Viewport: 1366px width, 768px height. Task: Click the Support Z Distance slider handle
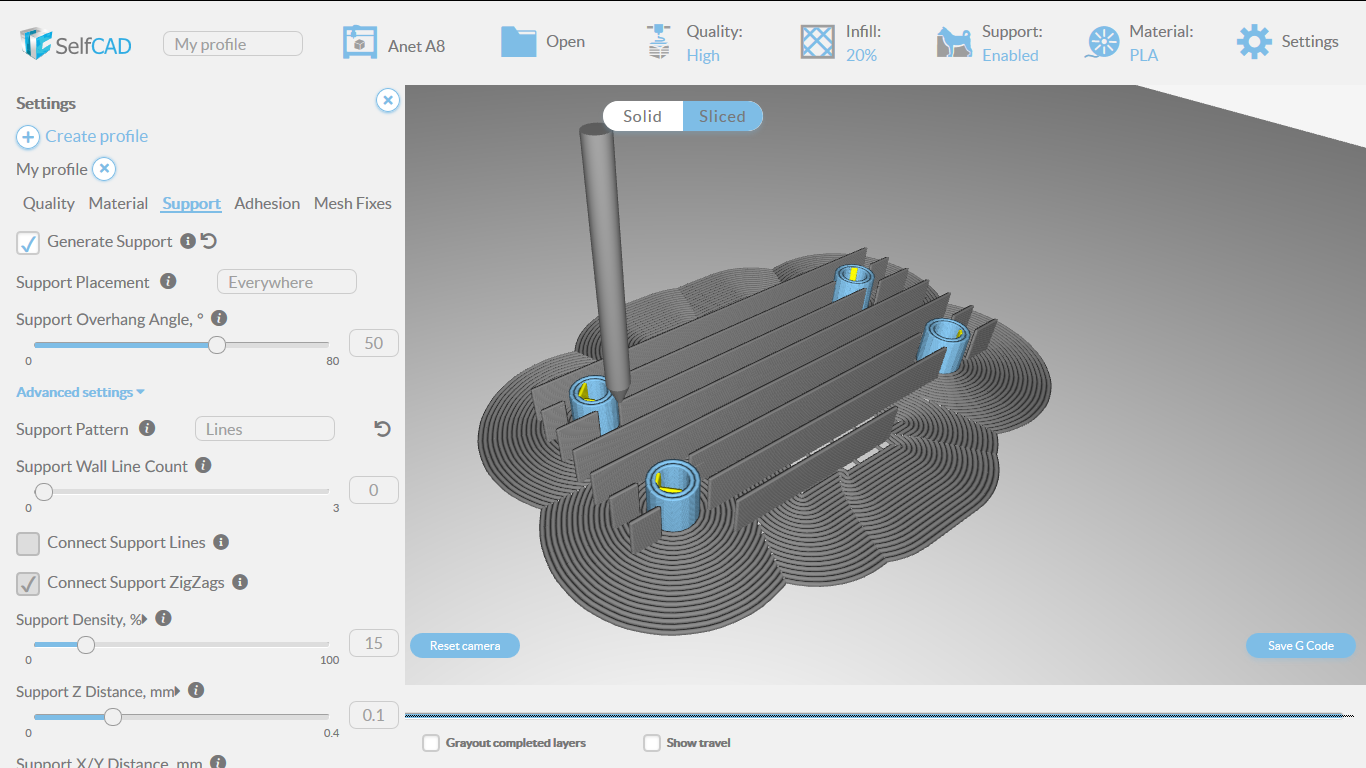pyautogui.click(x=113, y=716)
